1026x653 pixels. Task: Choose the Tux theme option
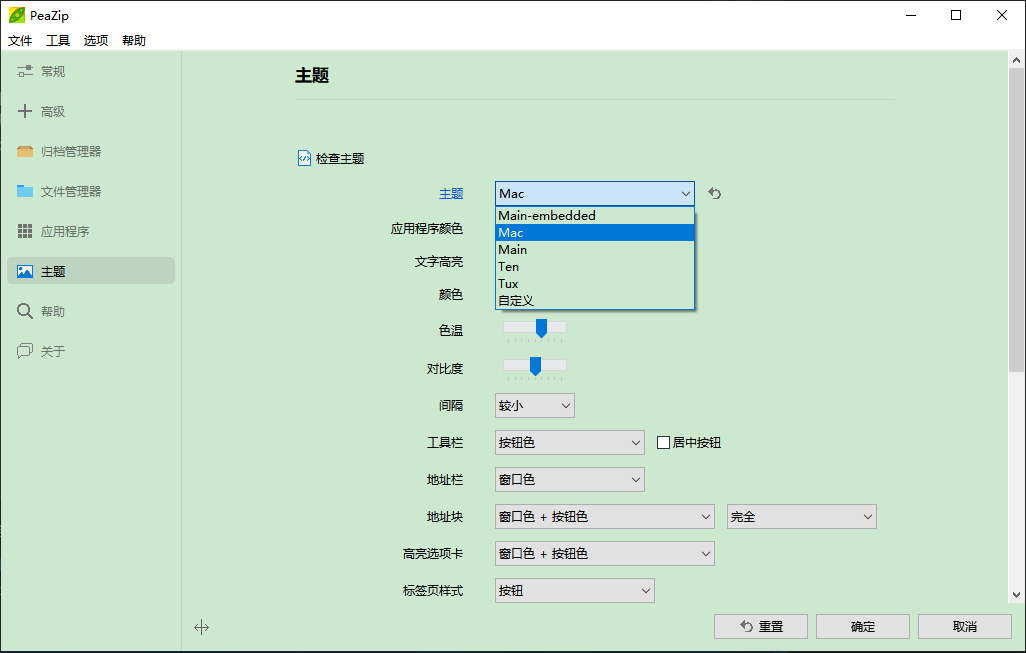(x=595, y=283)
